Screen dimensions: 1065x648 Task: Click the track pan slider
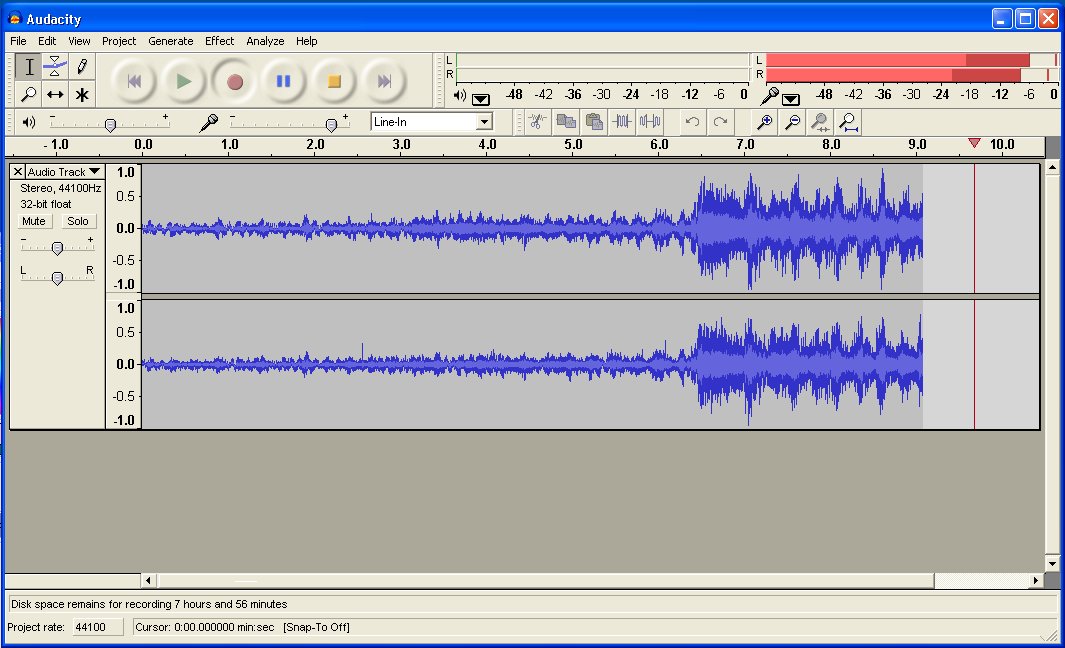(57, 276)
